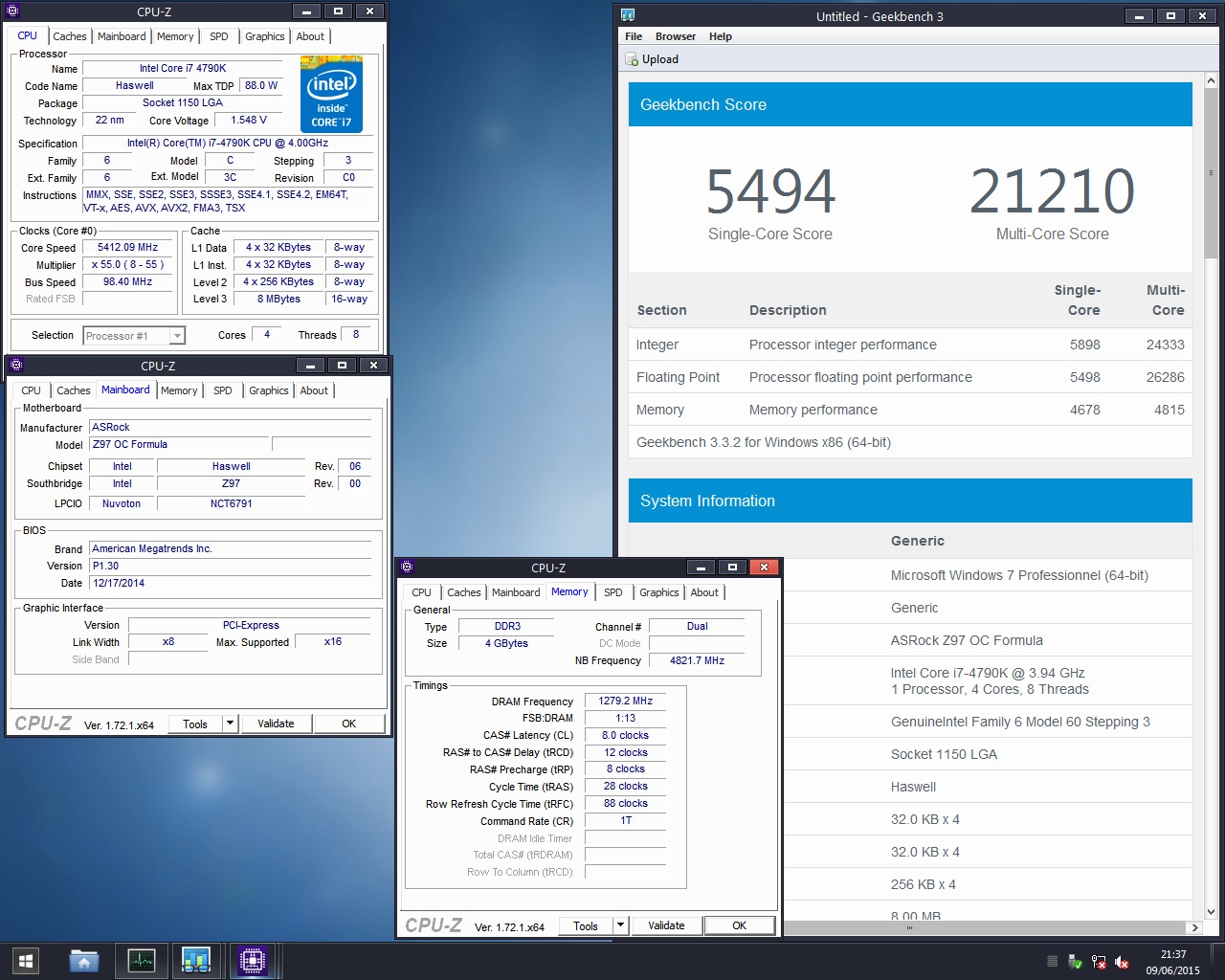The image size is (1225, 980).
Task: Click Tools button in Mainboard CPU-Z window
Action: (x=195, y=724)
